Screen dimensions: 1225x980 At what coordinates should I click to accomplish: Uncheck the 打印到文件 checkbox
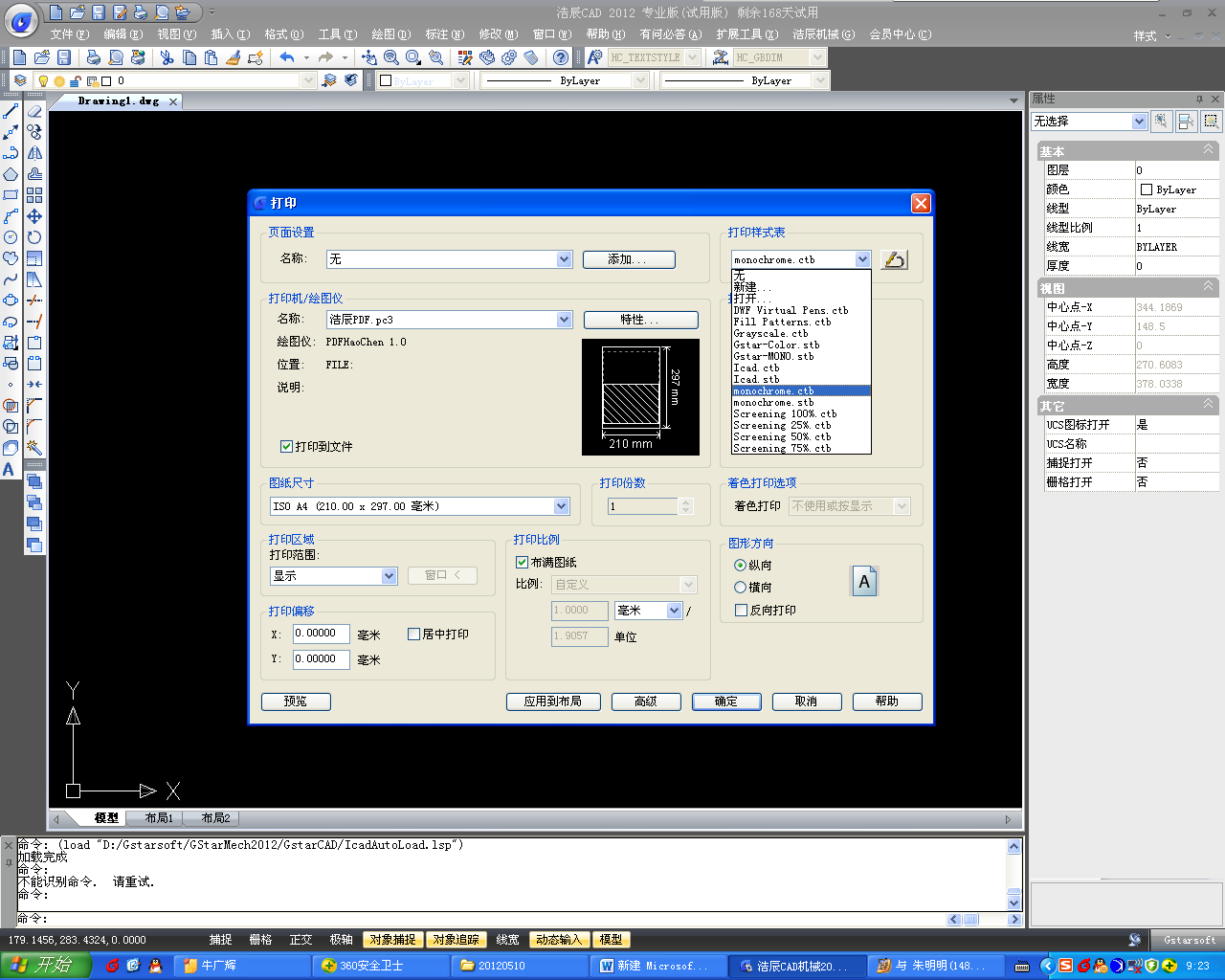[286, 446]
